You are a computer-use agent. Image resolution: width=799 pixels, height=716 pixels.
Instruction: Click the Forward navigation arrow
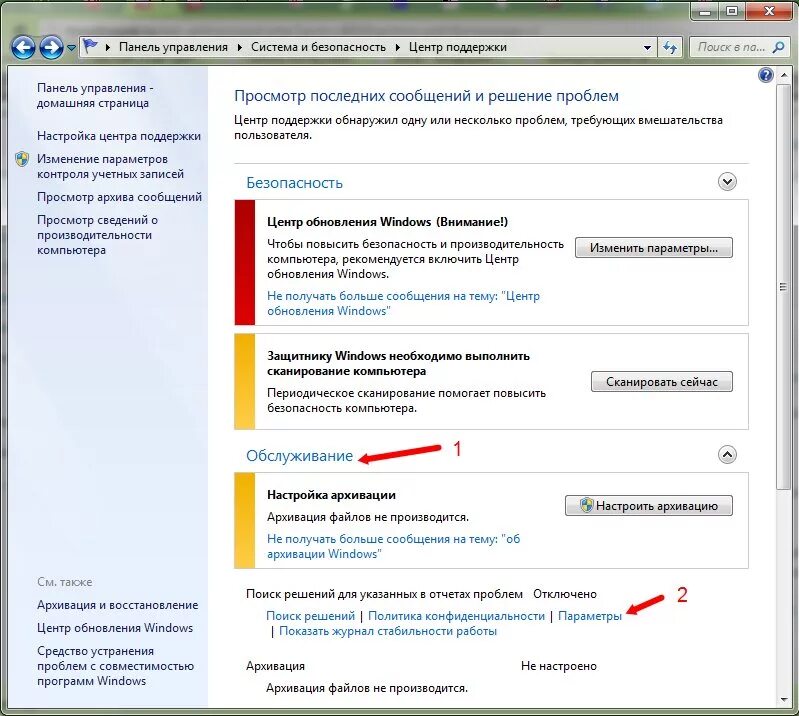tap(51, 48)
